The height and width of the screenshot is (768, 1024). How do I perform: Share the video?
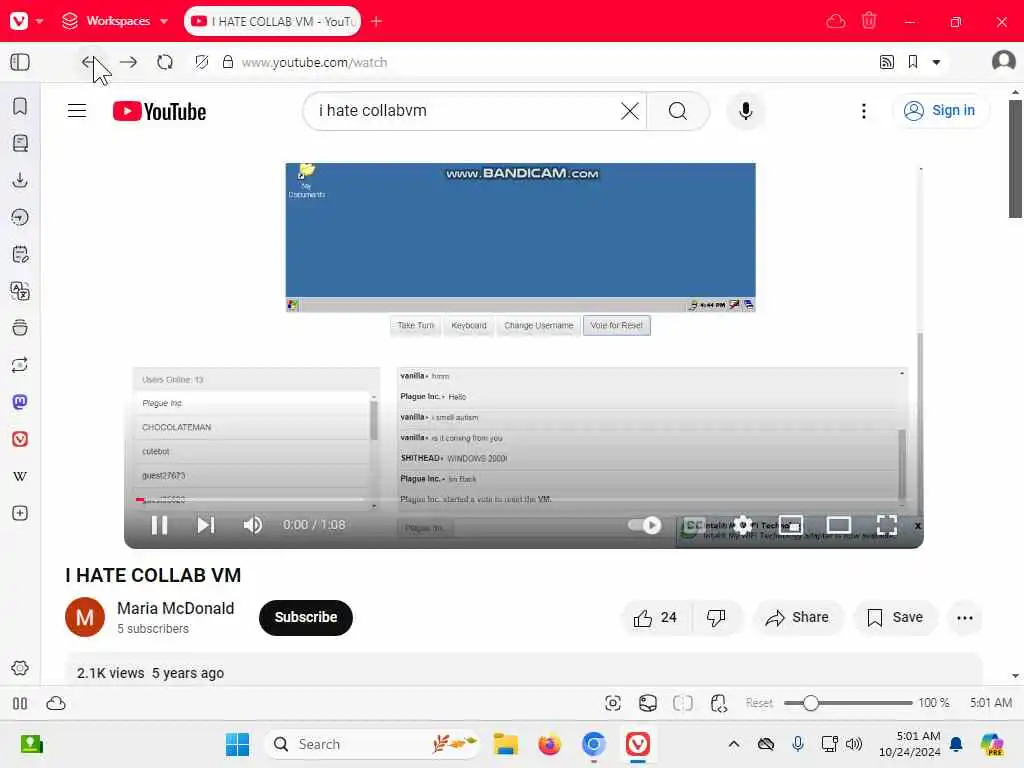[798, 618]
